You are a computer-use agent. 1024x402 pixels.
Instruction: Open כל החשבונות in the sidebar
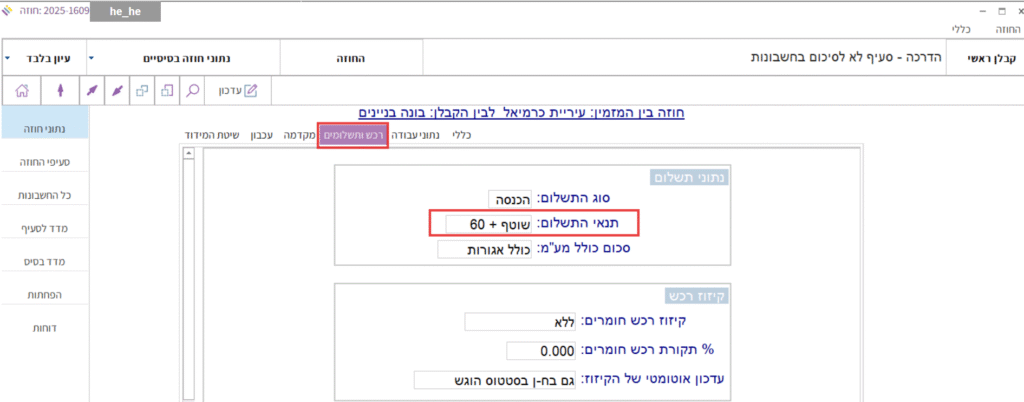click(44, 194)
